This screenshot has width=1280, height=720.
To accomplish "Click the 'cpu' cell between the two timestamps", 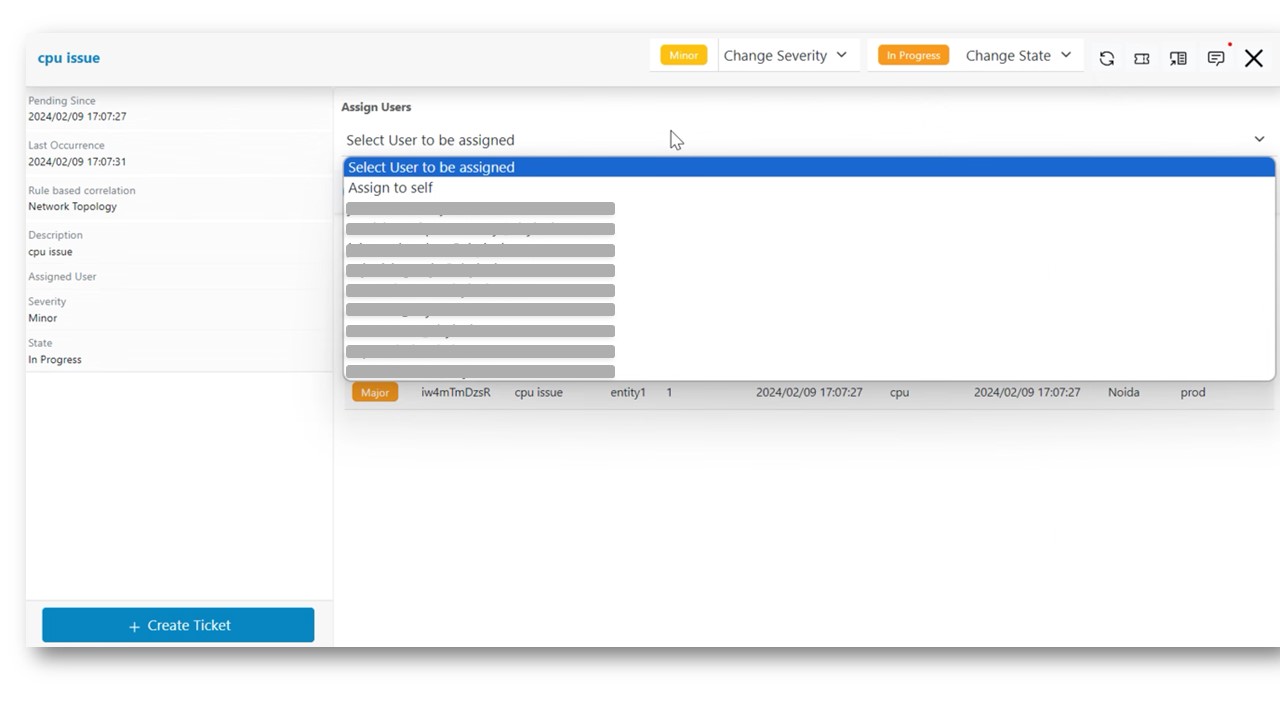I will [899, 393].
